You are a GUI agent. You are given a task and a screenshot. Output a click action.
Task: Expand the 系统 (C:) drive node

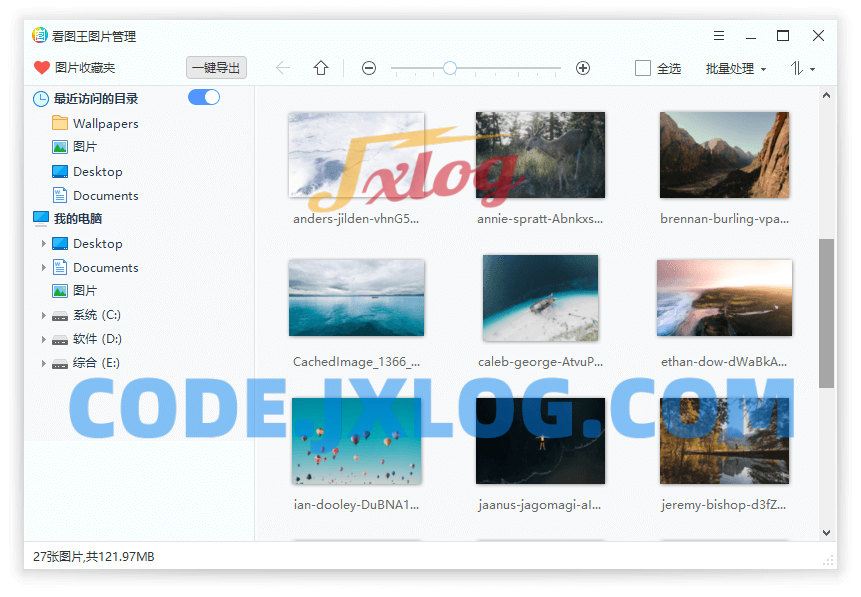click(43, 315)
